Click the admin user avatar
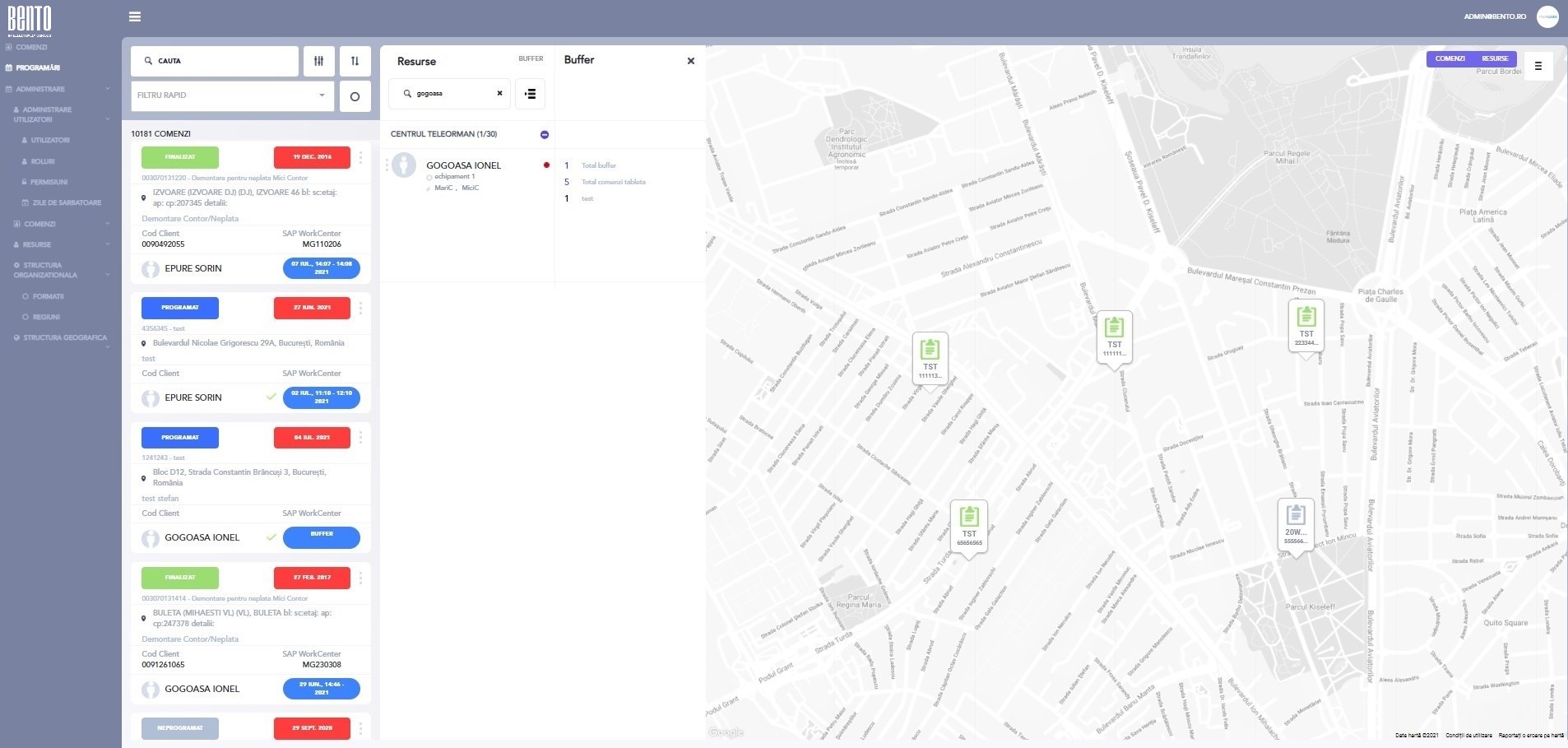The width and height of the screenshot is (1568, 748). (x=1547, y=16)
